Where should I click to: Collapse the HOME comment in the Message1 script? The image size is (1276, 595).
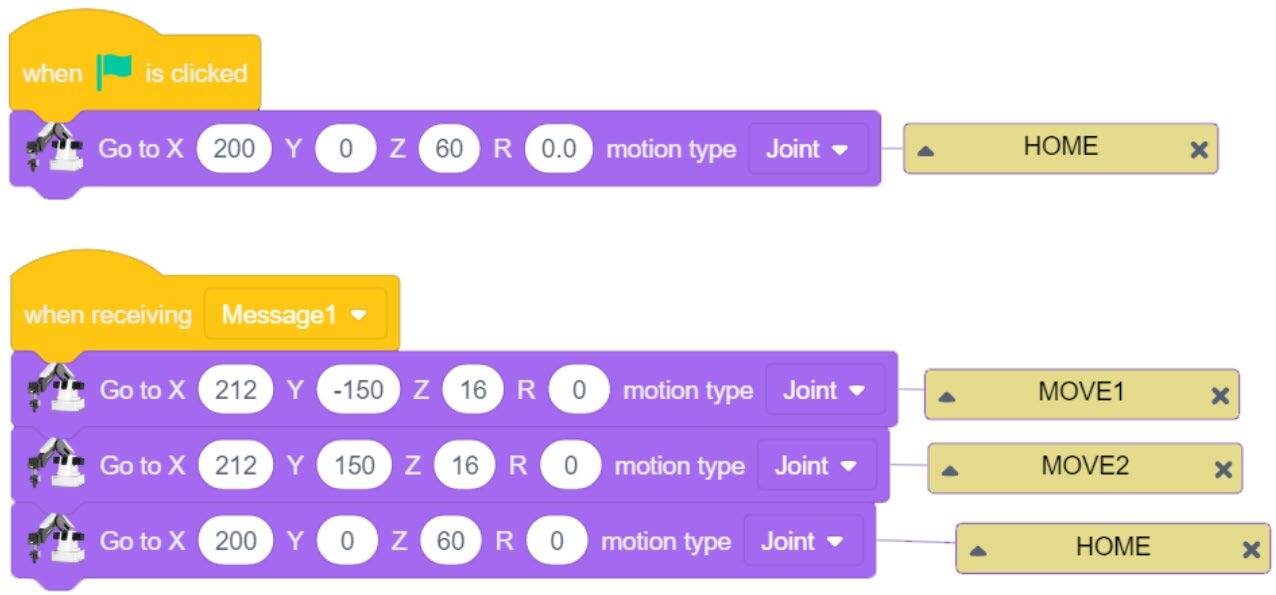[x=978, y=550]
